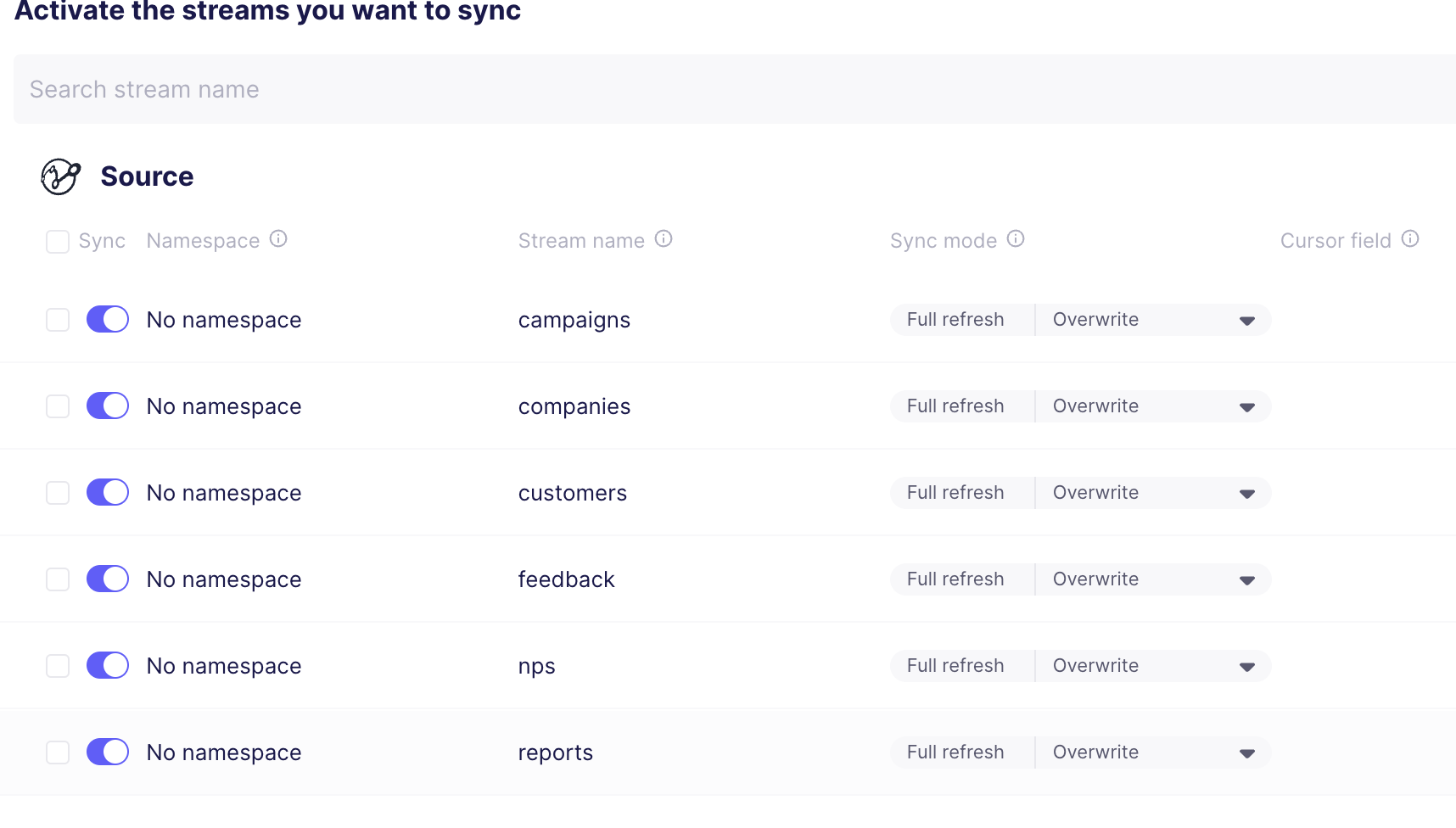Expand the companies sync mode selector
Image resolution: width=1456 pixels, height=828 pixels.
[x=1246, y=406]
